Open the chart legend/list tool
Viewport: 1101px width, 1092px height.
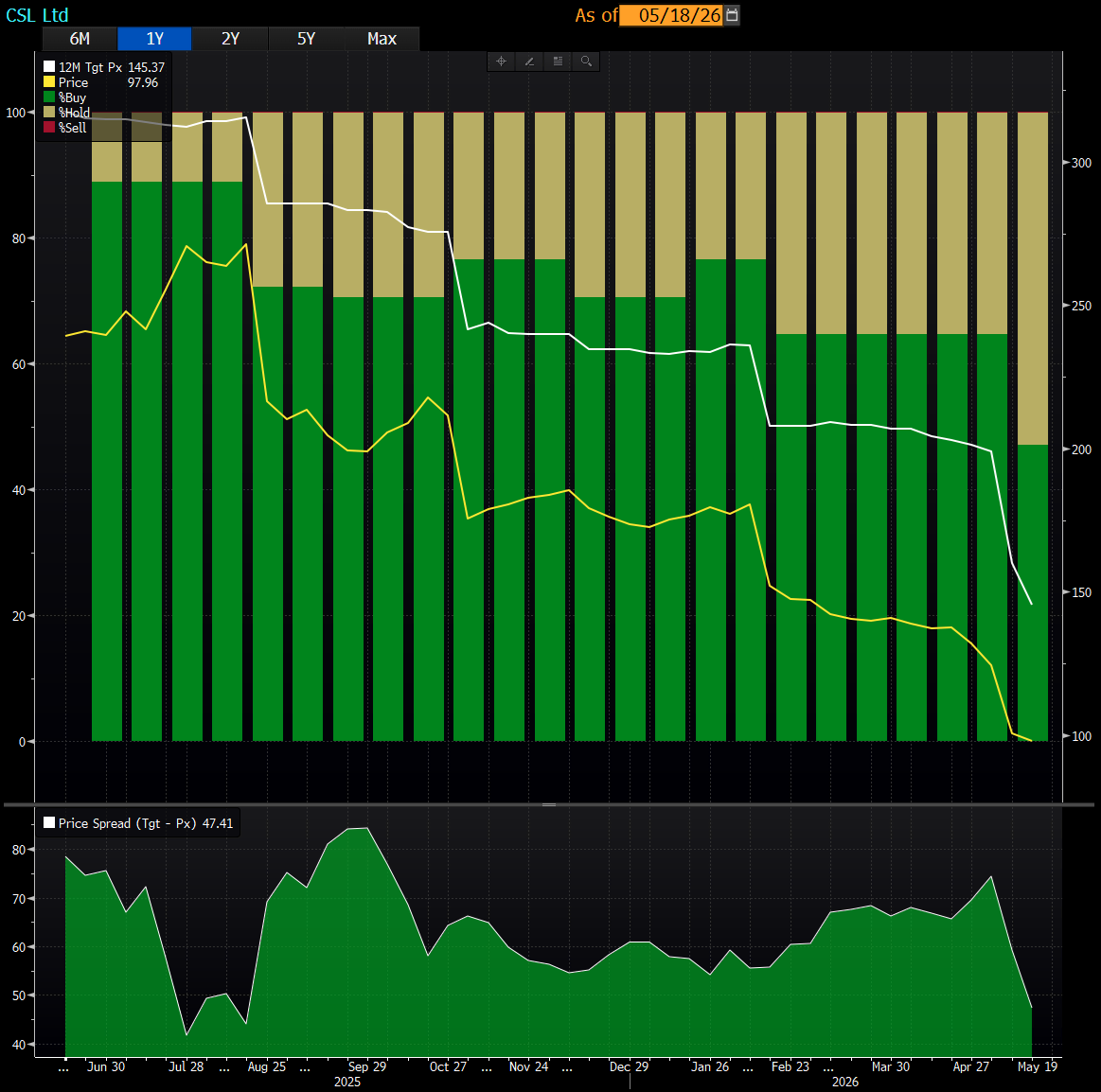click(558, 62)
